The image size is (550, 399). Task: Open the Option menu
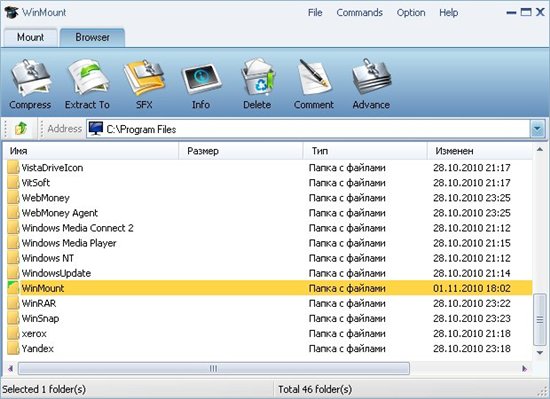tap(411, 13)
